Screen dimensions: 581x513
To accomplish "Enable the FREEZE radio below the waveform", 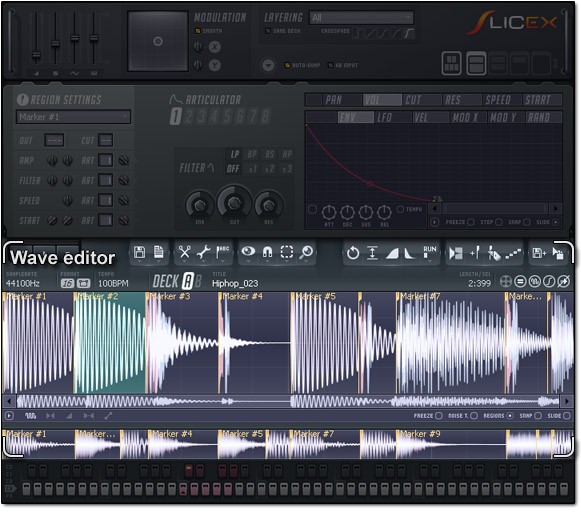I will [439, 416].
